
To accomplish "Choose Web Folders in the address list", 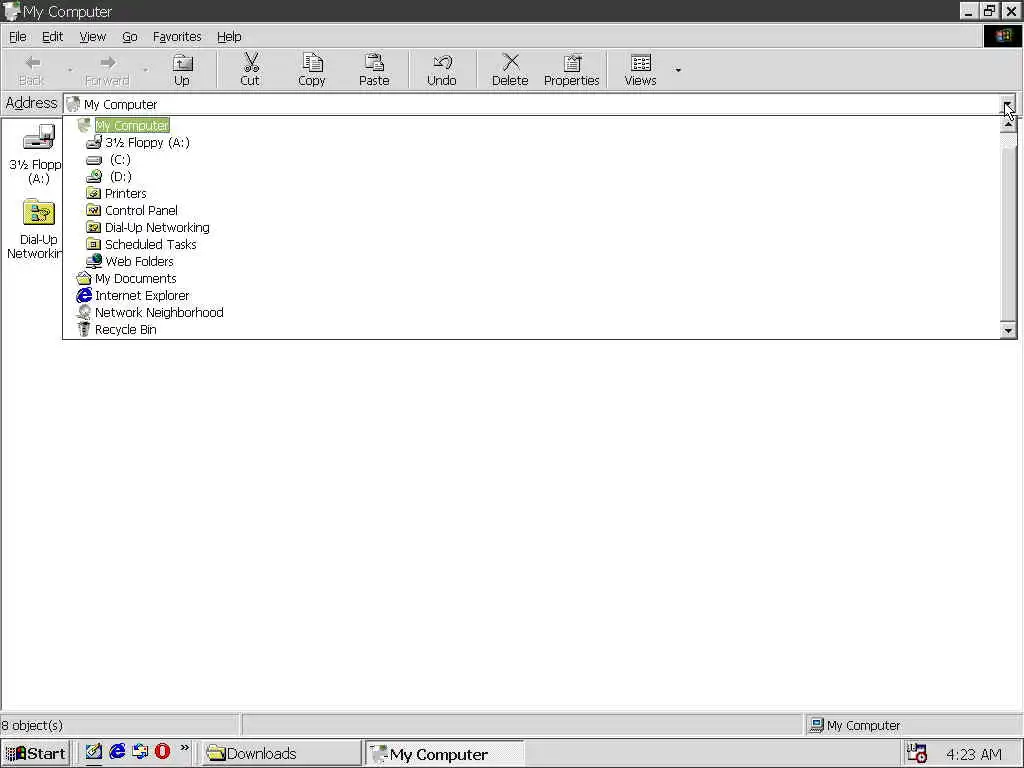I will point(139,261).
